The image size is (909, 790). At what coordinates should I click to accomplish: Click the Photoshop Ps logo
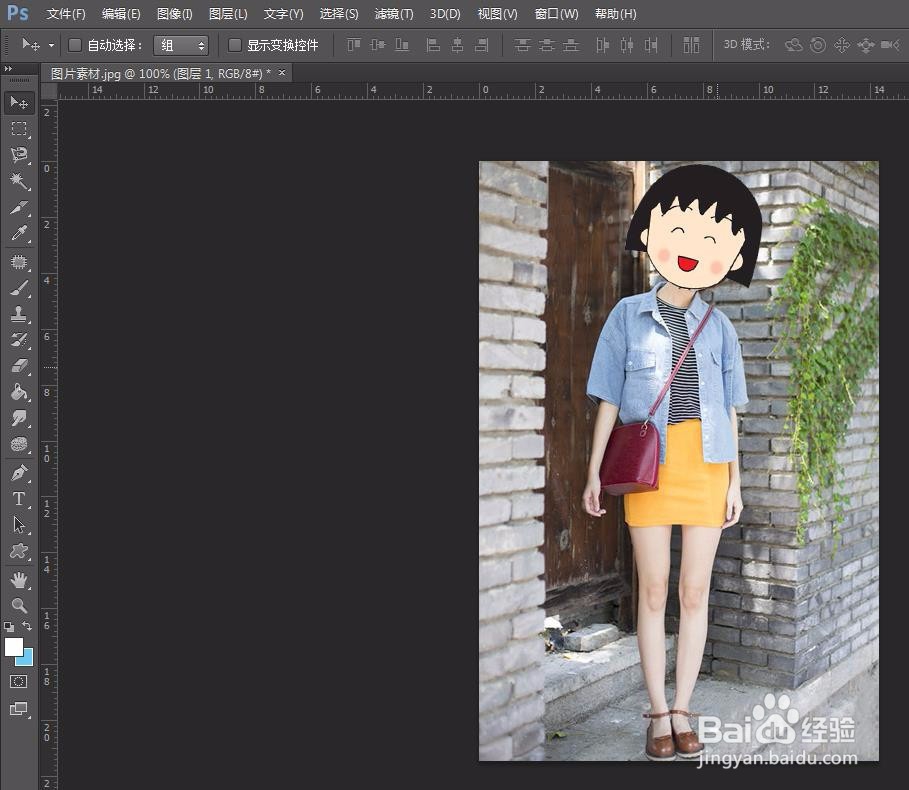(17, 13)
